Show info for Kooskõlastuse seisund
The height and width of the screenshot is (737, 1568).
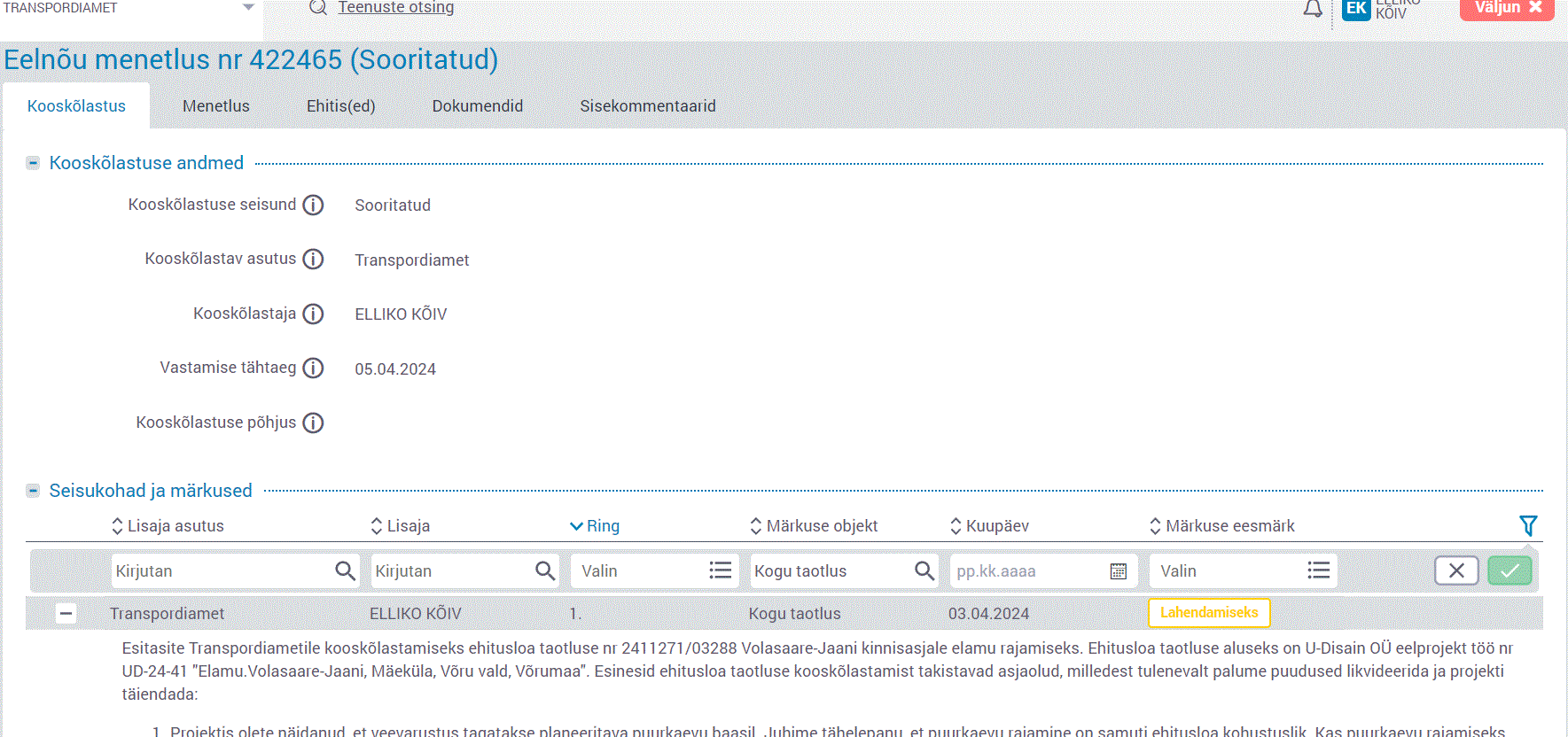click(313, 206)
